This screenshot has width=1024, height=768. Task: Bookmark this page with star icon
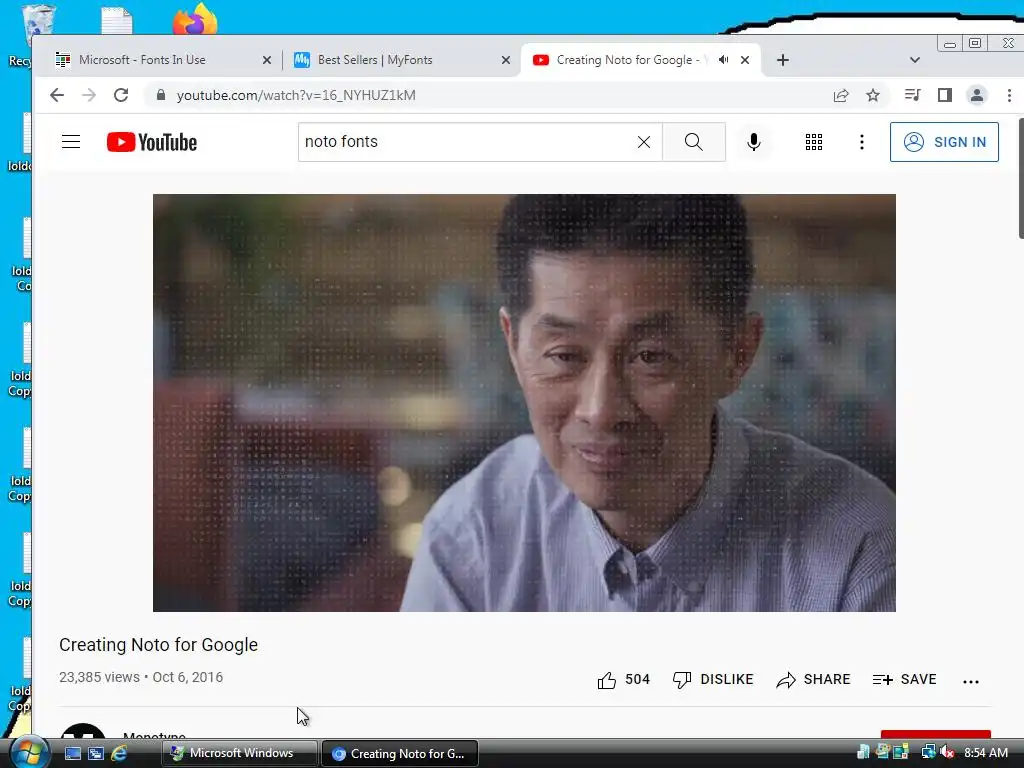(872, 95)
